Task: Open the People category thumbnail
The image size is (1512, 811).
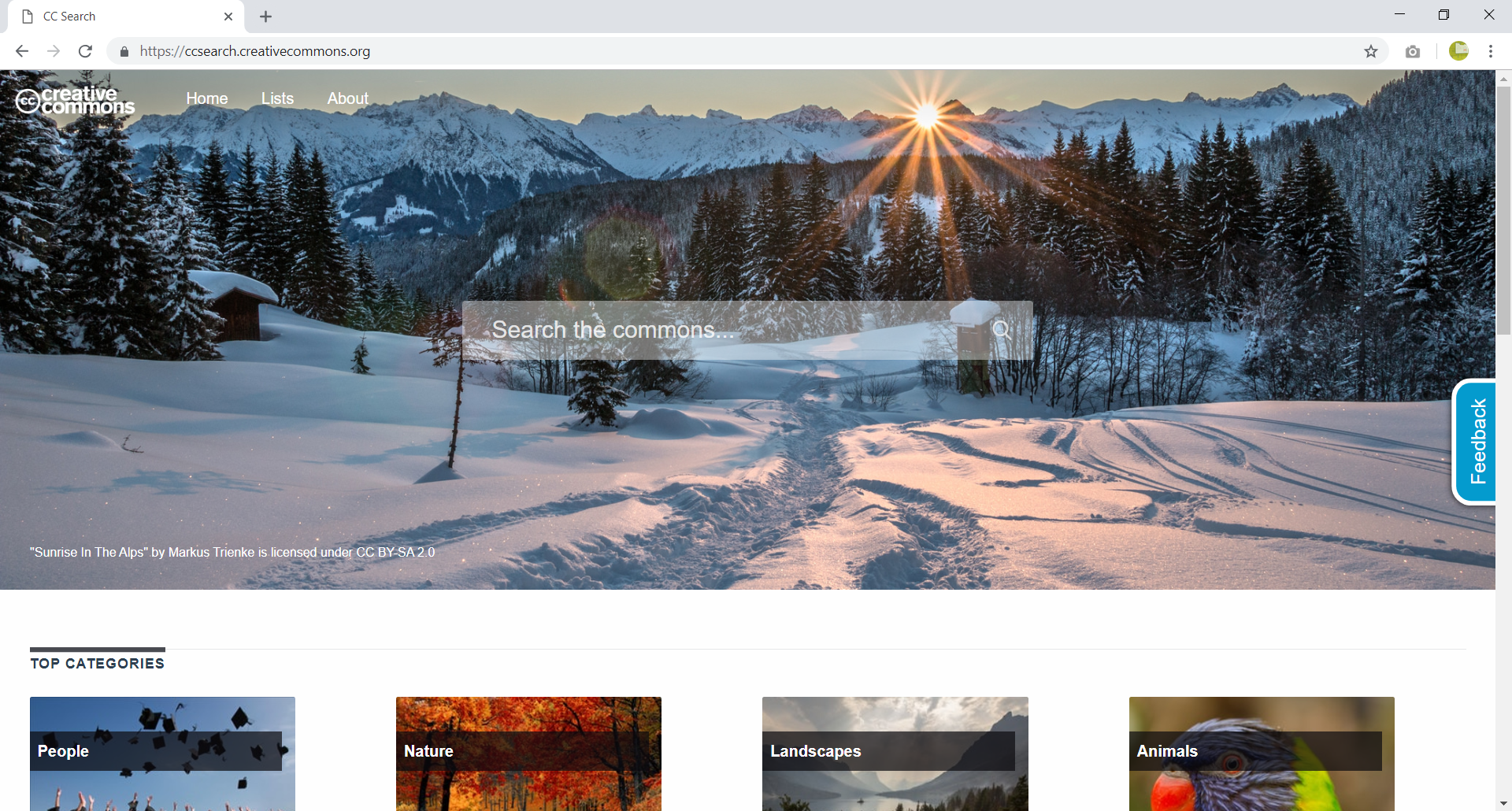Action: tap(162, 753)
